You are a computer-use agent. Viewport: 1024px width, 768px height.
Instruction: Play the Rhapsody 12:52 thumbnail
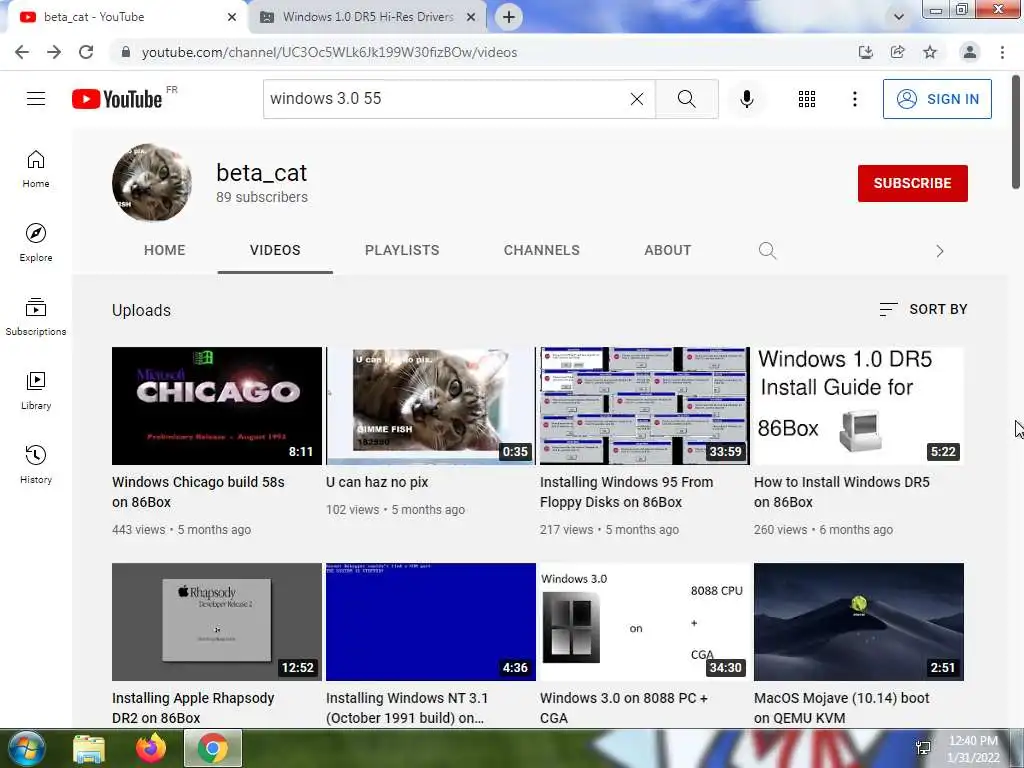tap(217, 622)
